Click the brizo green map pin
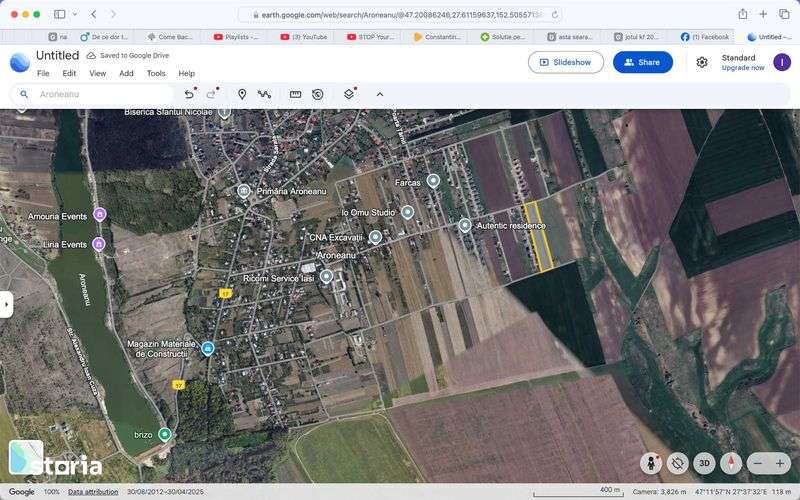Viewport: 800px width, 500px height. pyautogui.click(x=164, y=434)
